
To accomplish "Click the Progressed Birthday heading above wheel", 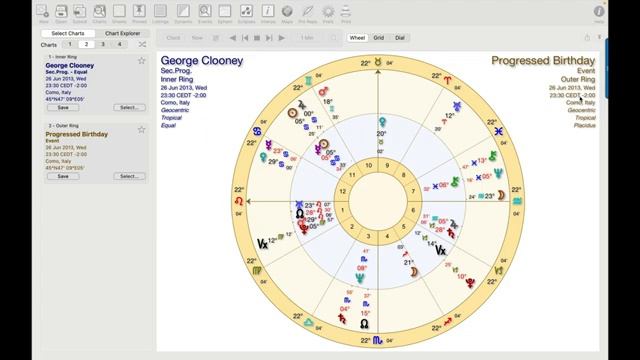I will coord(543,60).
